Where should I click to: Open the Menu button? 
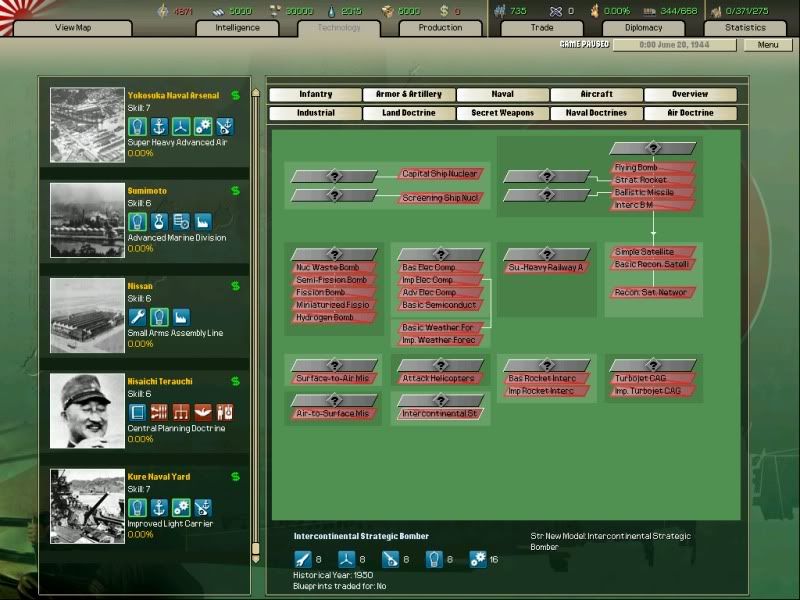pyautogui.click(x=768, y=45)
